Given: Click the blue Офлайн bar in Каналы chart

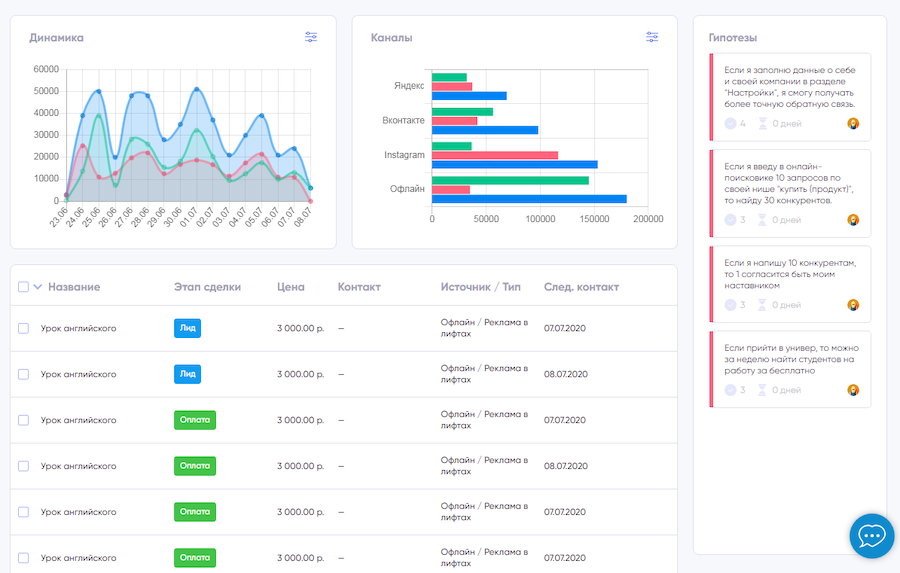Looking at the screenshot, I should coord(529,199).
